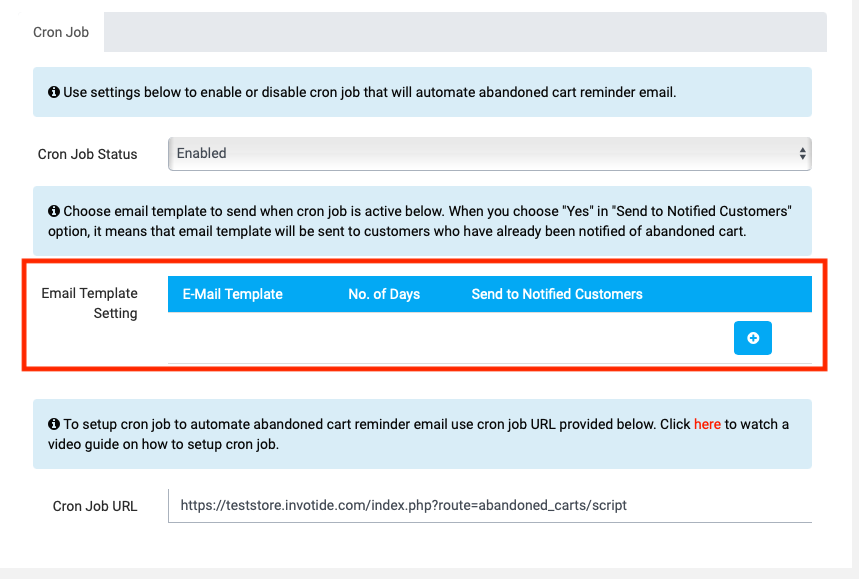This screenshot has height=579, width=859.
Task: Click the gray bar beside Cron Job title
Action: tap(465, 32)
